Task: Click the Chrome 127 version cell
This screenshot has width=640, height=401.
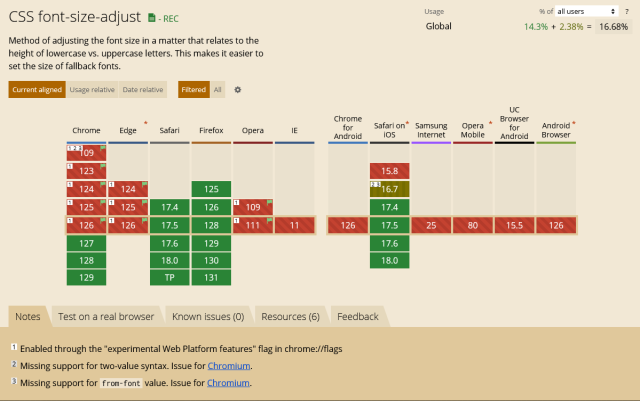Action: pos(86,243)
